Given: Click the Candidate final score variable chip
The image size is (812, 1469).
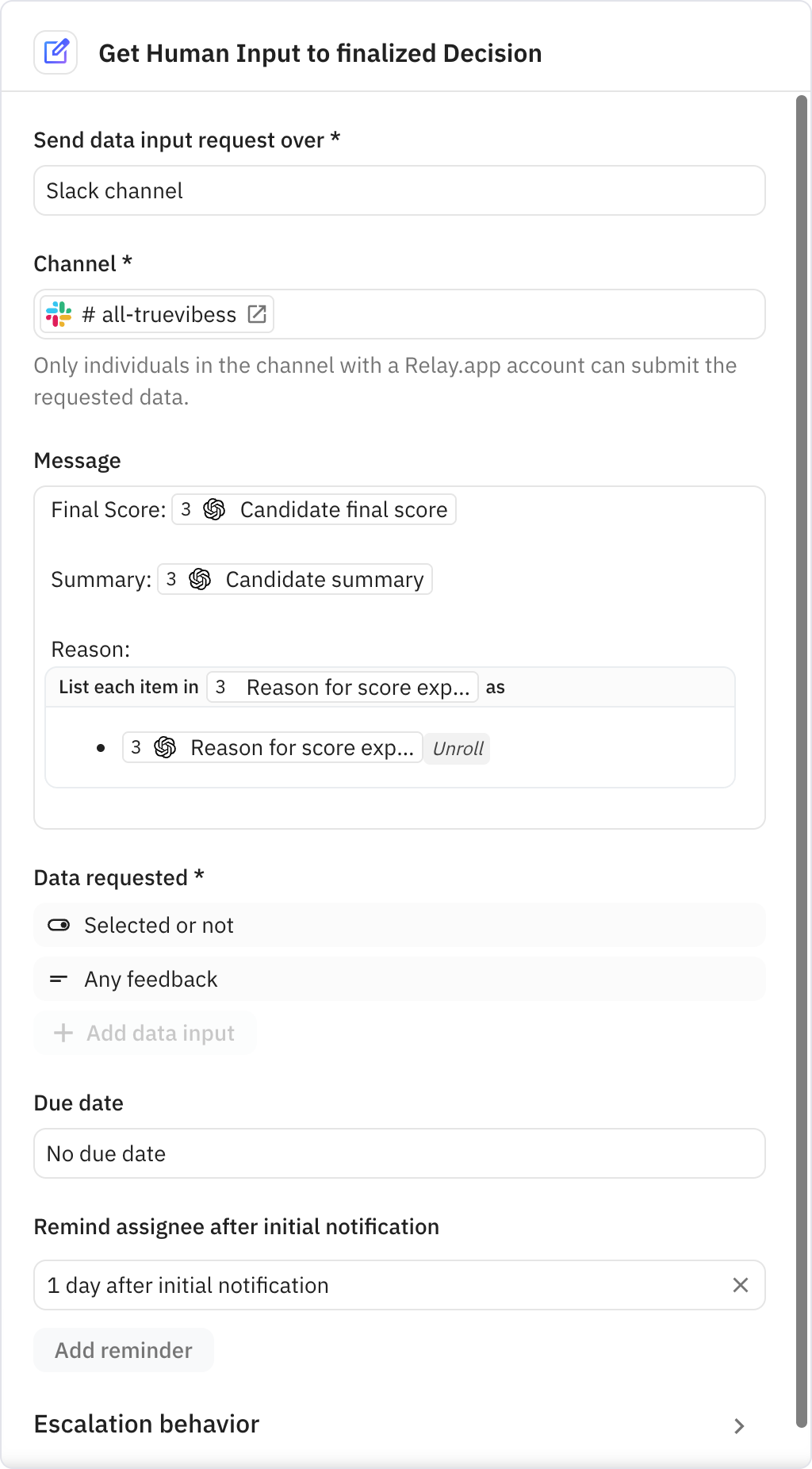Looking at the screenshot, I should 314,509.
